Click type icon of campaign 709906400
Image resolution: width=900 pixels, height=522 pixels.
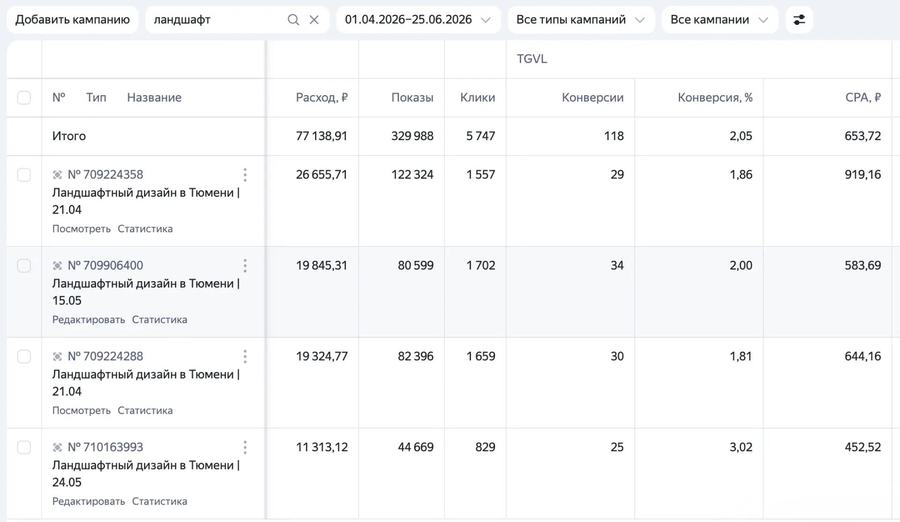coord(57,265)
